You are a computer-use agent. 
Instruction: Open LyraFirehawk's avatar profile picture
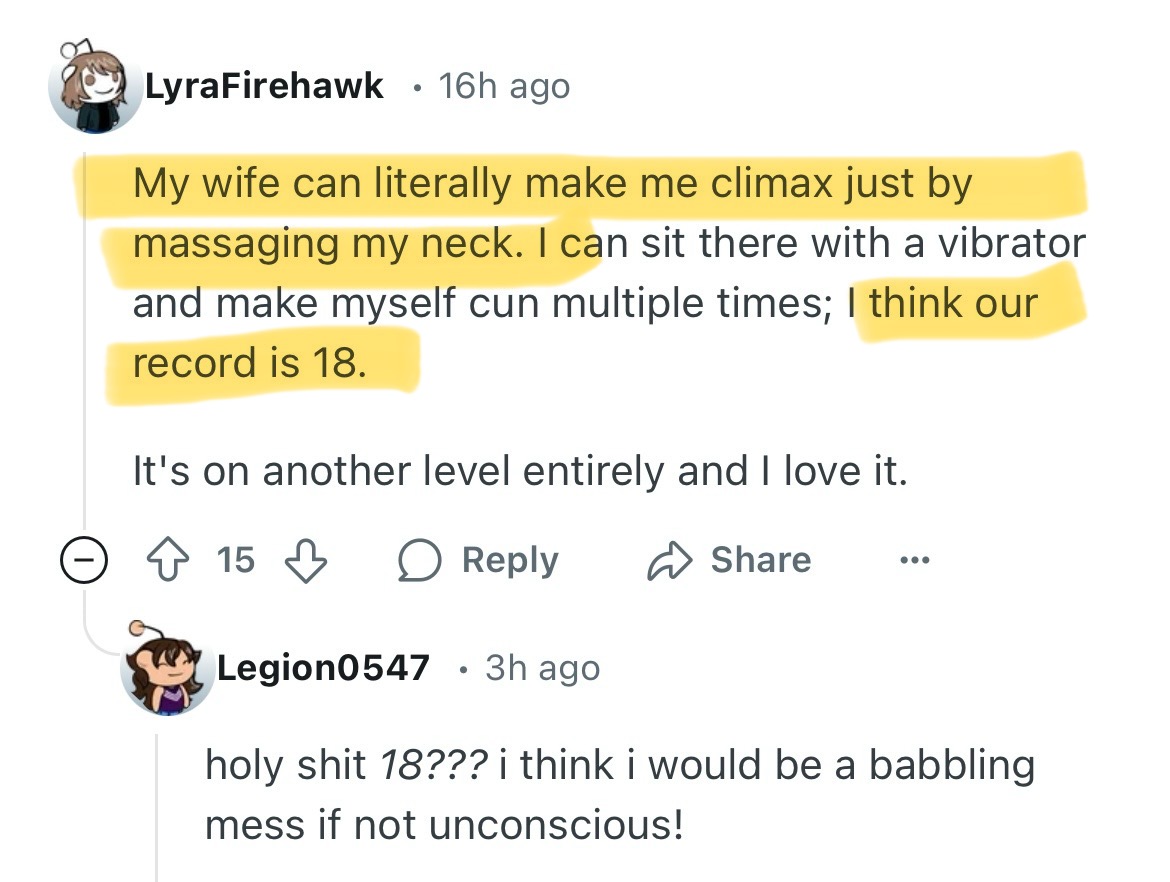point(95,87)
